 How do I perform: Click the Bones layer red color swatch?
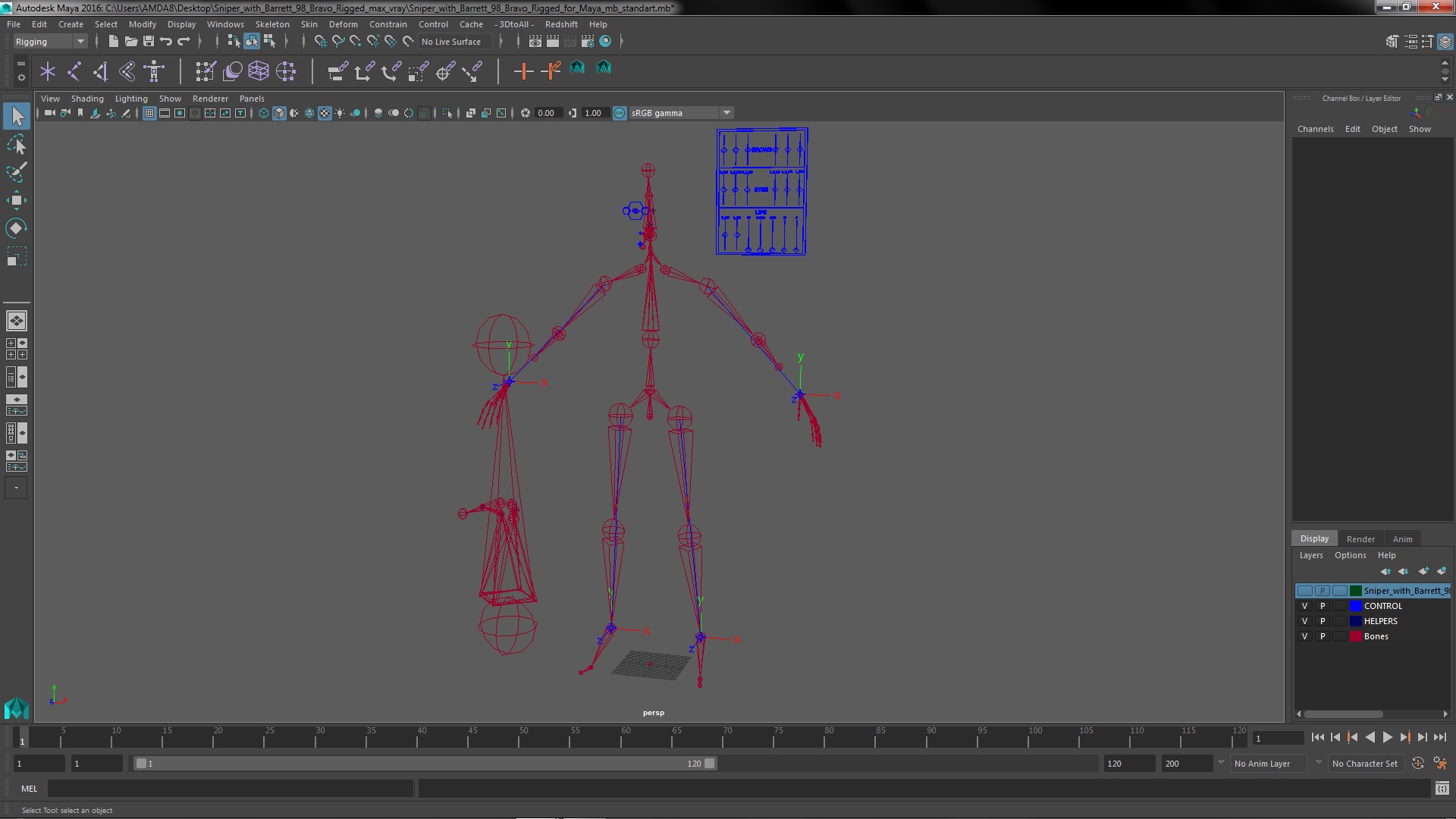point(1356,636)
